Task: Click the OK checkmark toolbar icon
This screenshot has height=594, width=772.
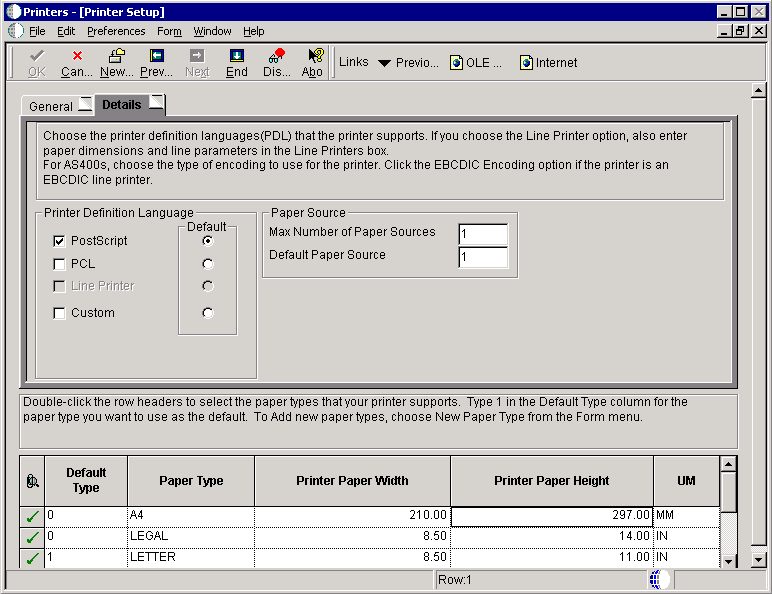Action: pyautogui.click(x=37, y=56)
